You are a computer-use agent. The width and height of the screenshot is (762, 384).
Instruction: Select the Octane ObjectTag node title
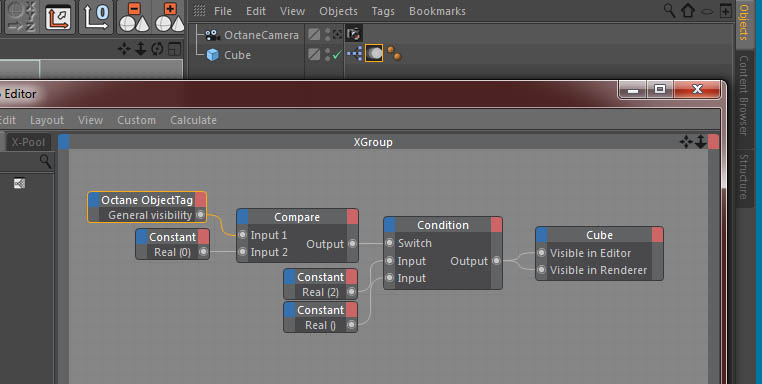pyautogui.click(x=147, y=200)
